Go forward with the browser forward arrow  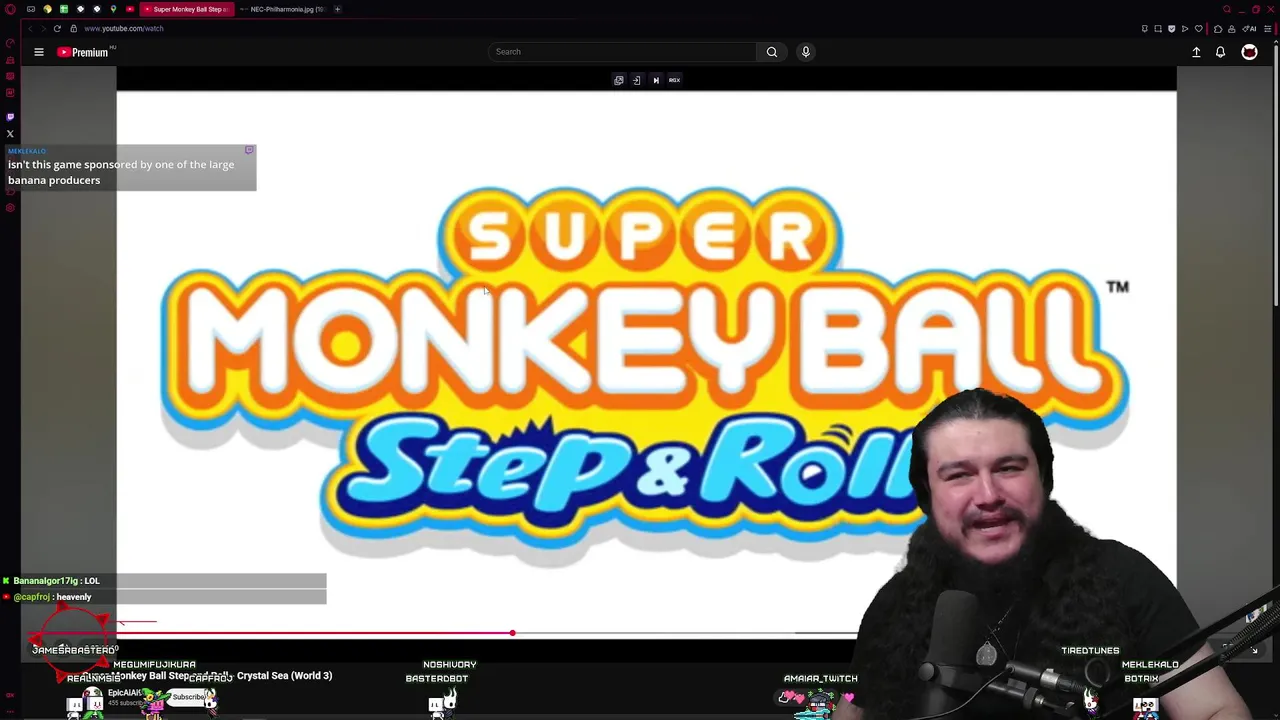[43, 28]
